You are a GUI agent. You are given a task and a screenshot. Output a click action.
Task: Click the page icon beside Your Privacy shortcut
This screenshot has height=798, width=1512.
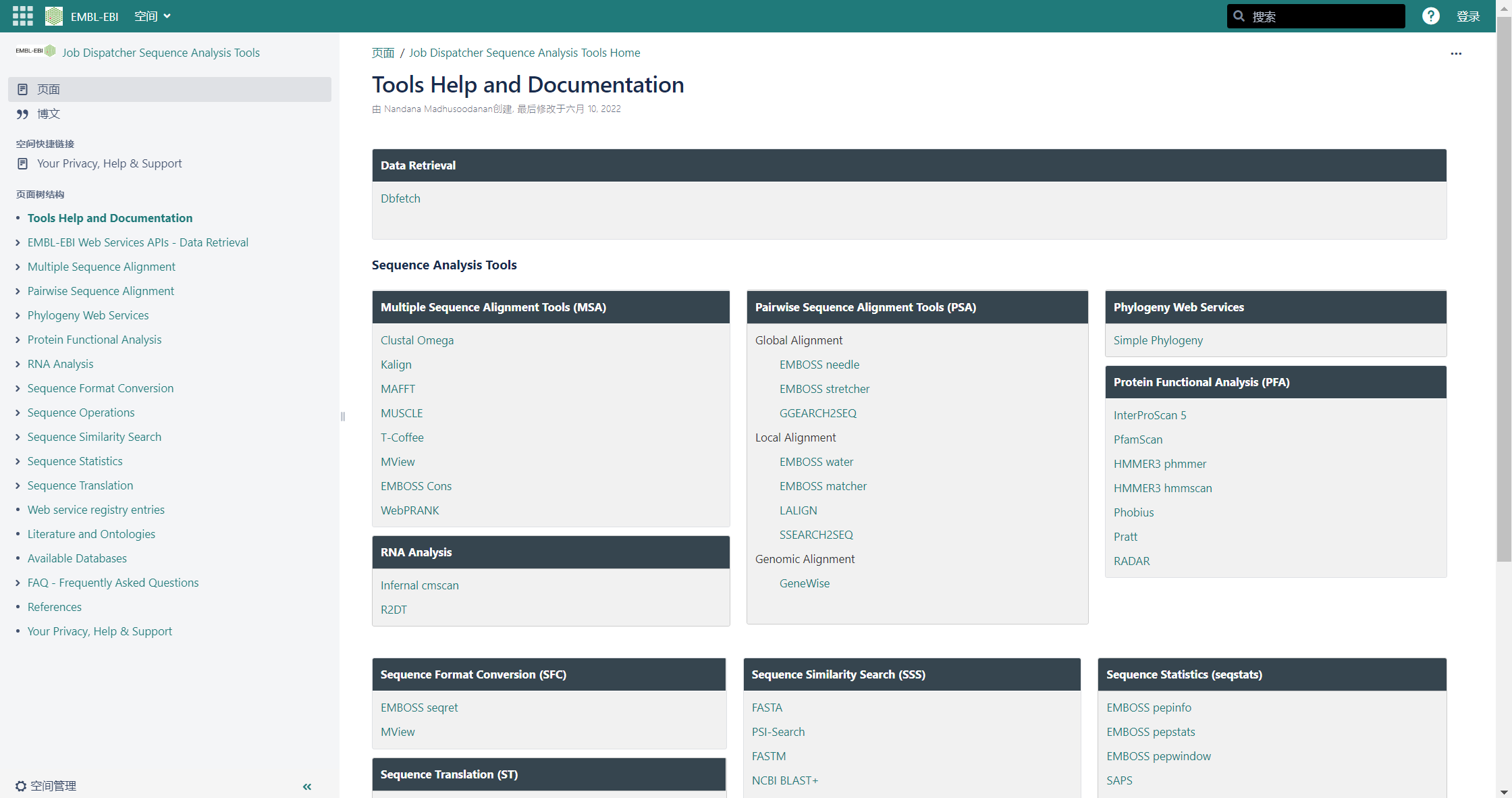[x=22, y=163]
